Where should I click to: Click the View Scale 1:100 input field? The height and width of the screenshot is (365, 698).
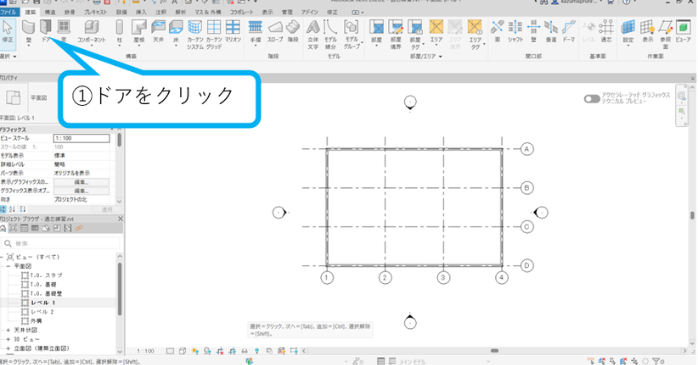[x=81, y=138]
